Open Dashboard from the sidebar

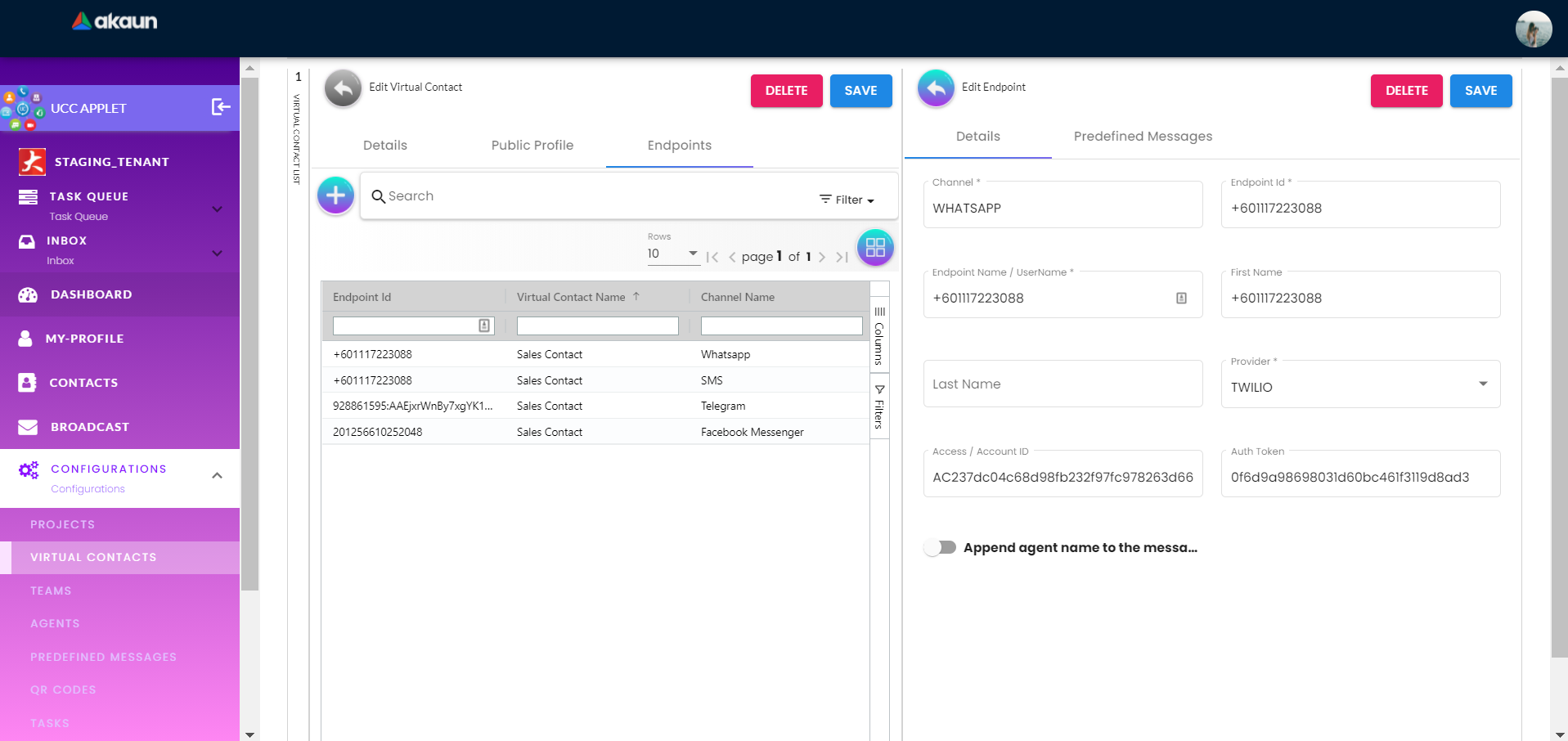click(91, 294)
